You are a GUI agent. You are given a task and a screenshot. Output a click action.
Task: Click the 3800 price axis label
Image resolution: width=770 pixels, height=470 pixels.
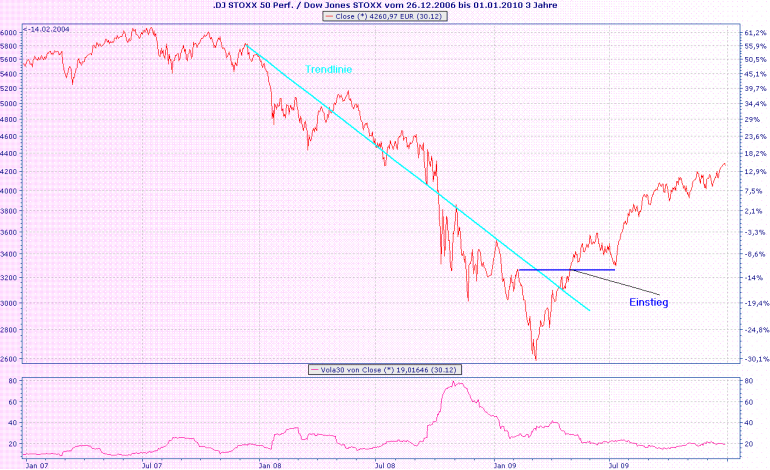(8, 211)
